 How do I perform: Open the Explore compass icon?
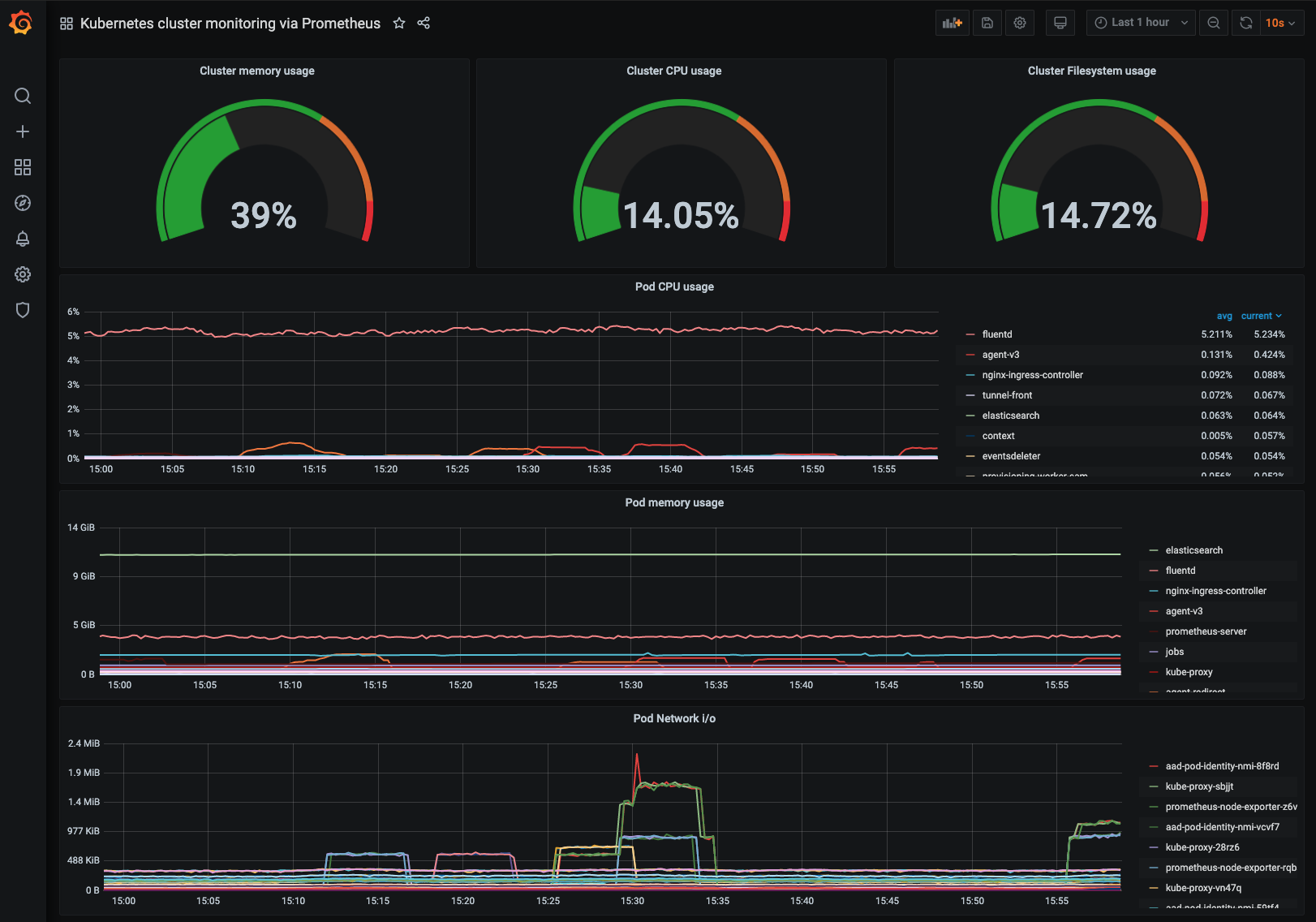(23, 203)
